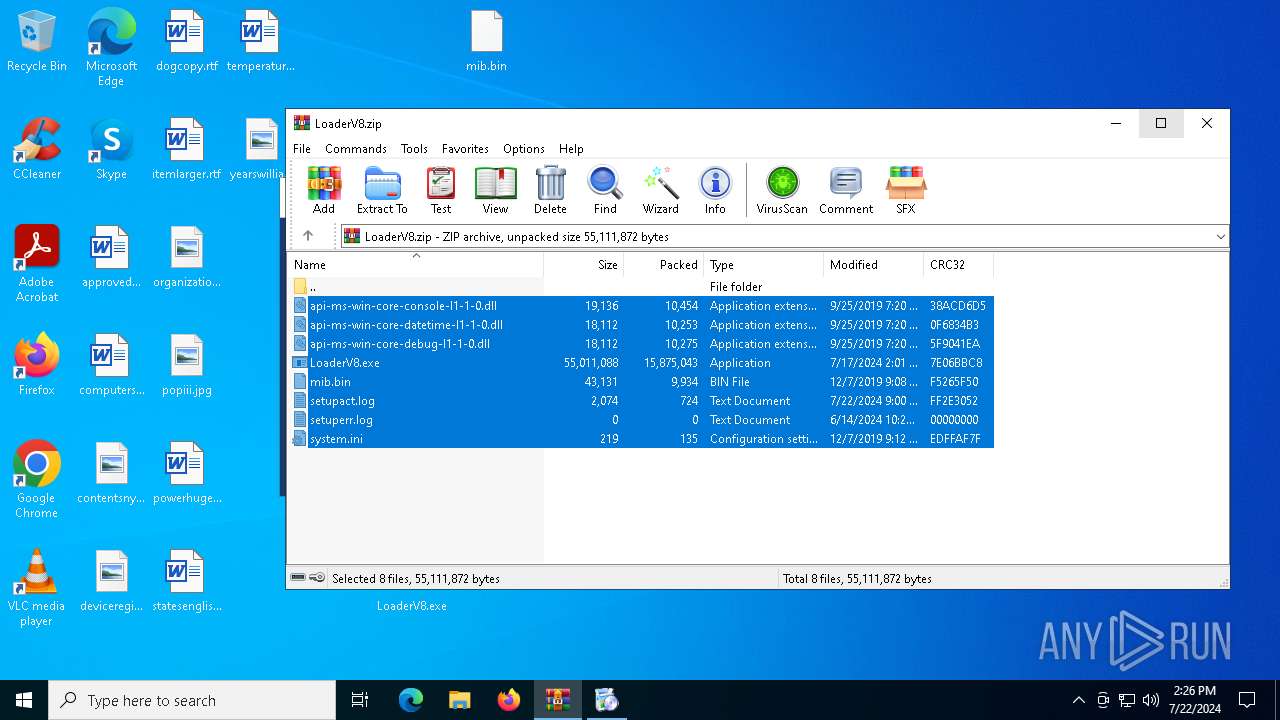Sort by Size column header
The height and width of the screenshot is (720, 1280).
584,265
